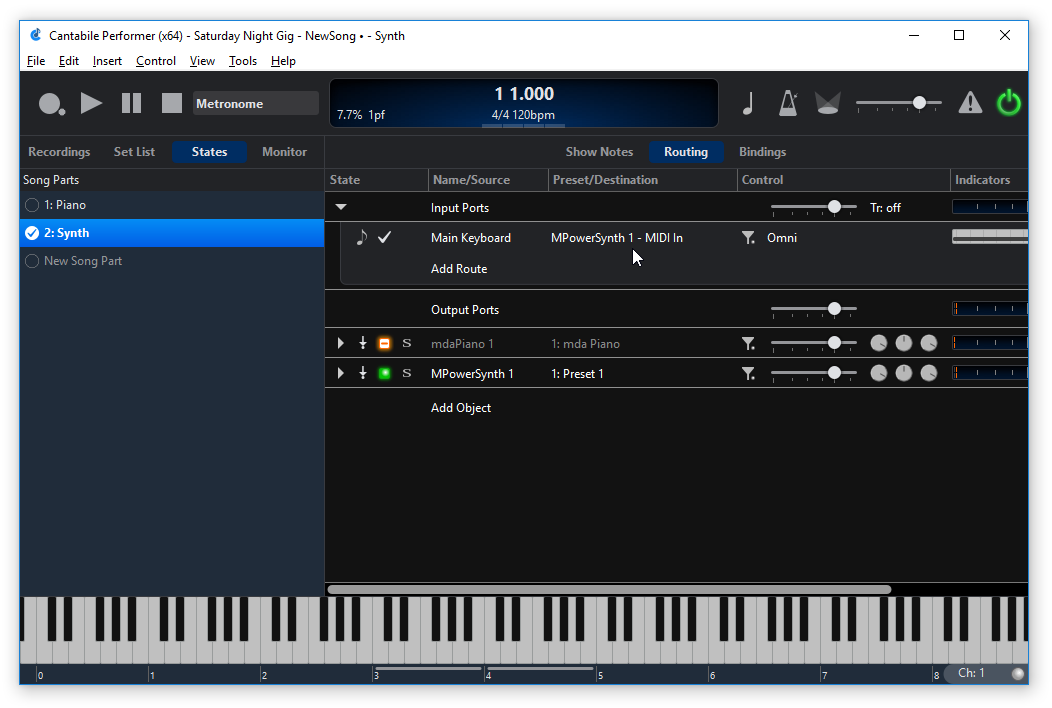Click Add Route
This screenshot has width=1052, height=708.
click(x=459, y=268)
